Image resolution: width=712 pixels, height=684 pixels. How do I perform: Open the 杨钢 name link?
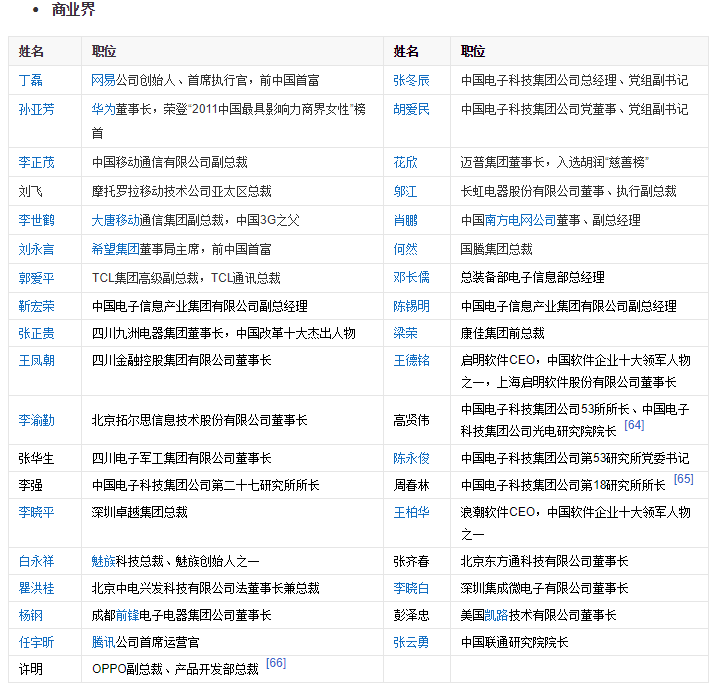[30, 615]
